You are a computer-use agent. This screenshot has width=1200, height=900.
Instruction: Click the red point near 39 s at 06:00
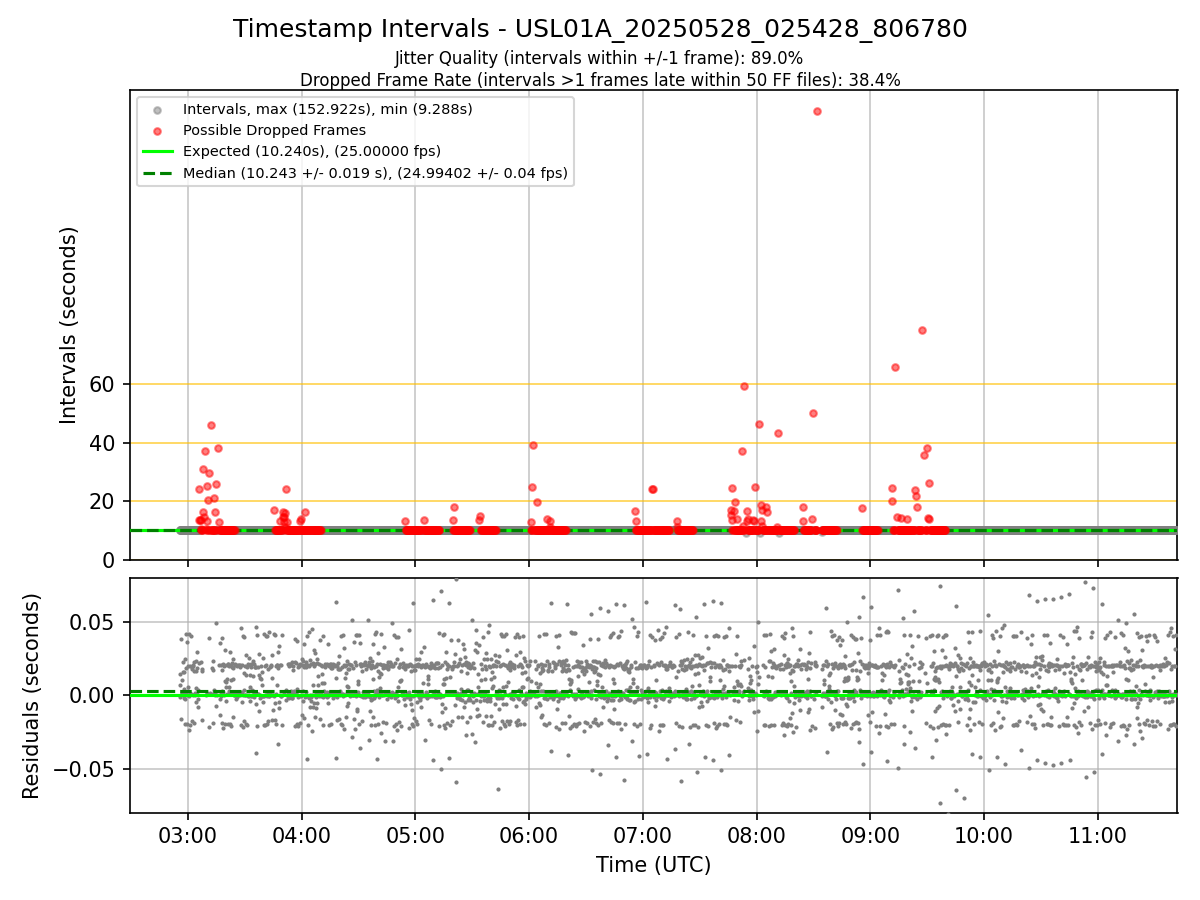pos(533,445)
